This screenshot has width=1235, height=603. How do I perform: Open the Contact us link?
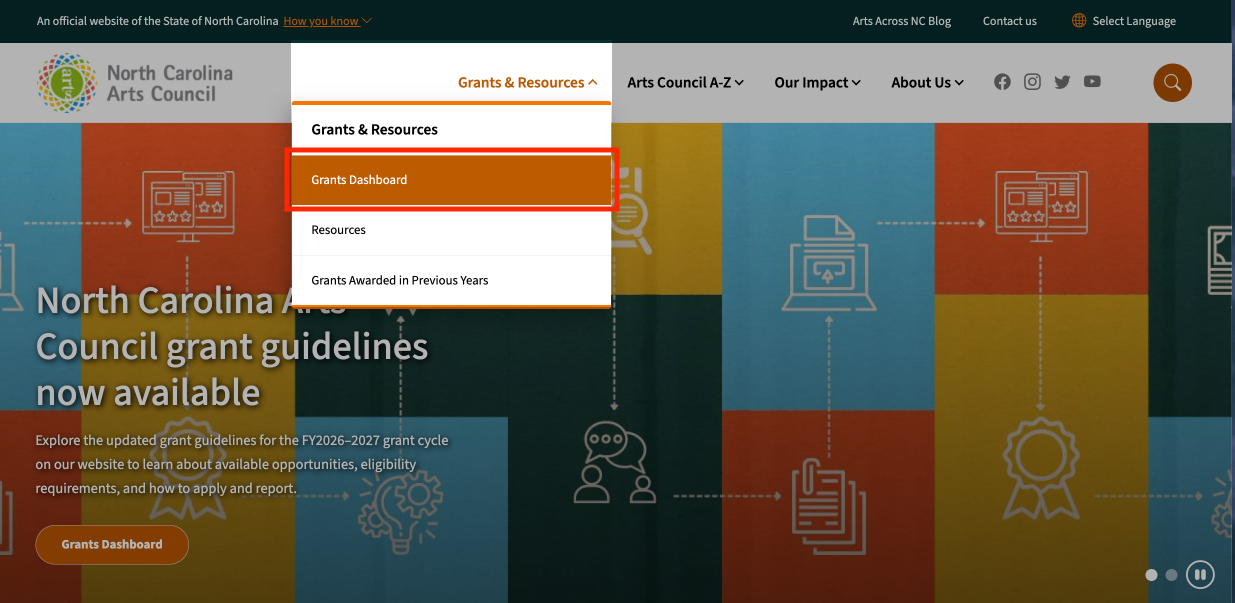[x=1009, y=20]
